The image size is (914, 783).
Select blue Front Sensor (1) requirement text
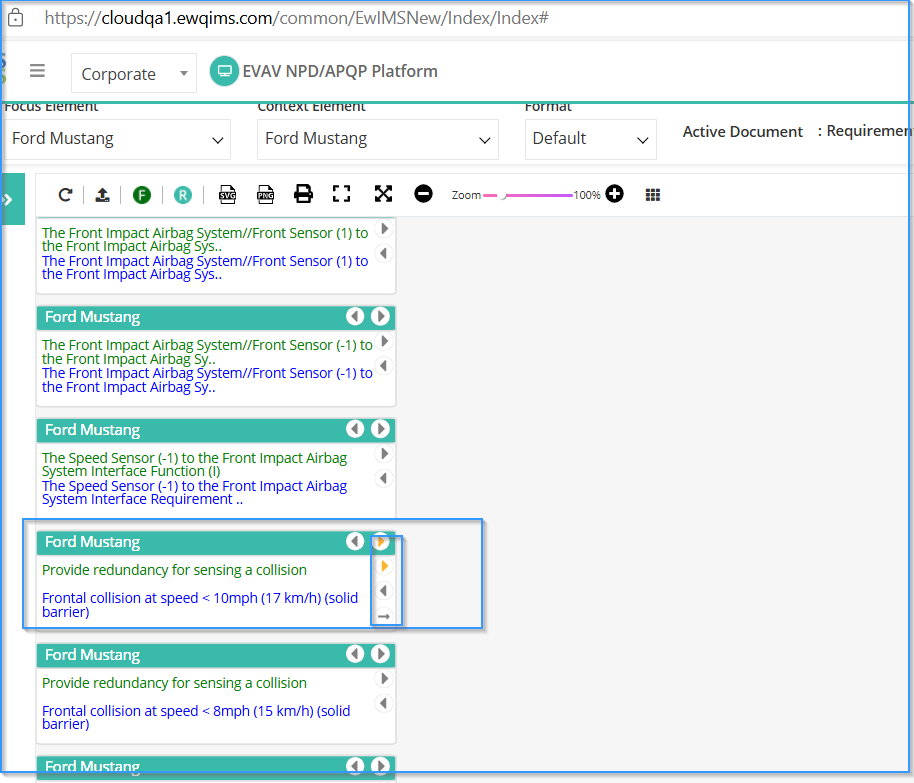tap(205, 267)
